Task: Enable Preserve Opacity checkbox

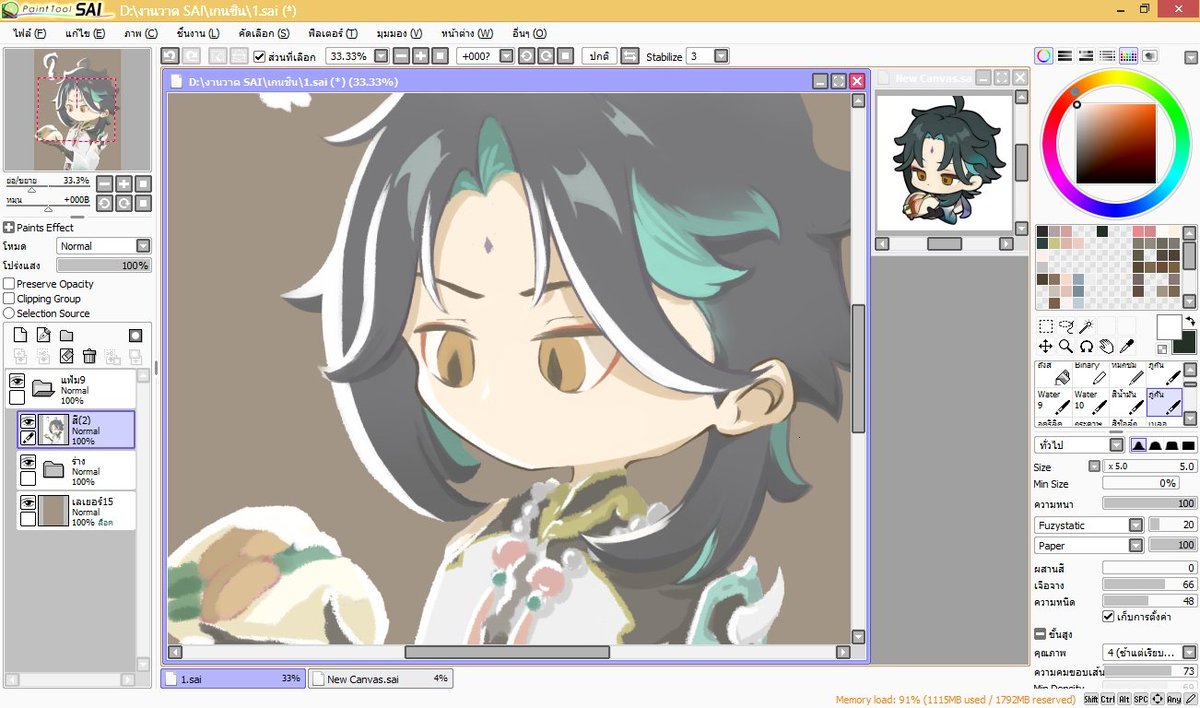Action: click(x=9, y=284)
